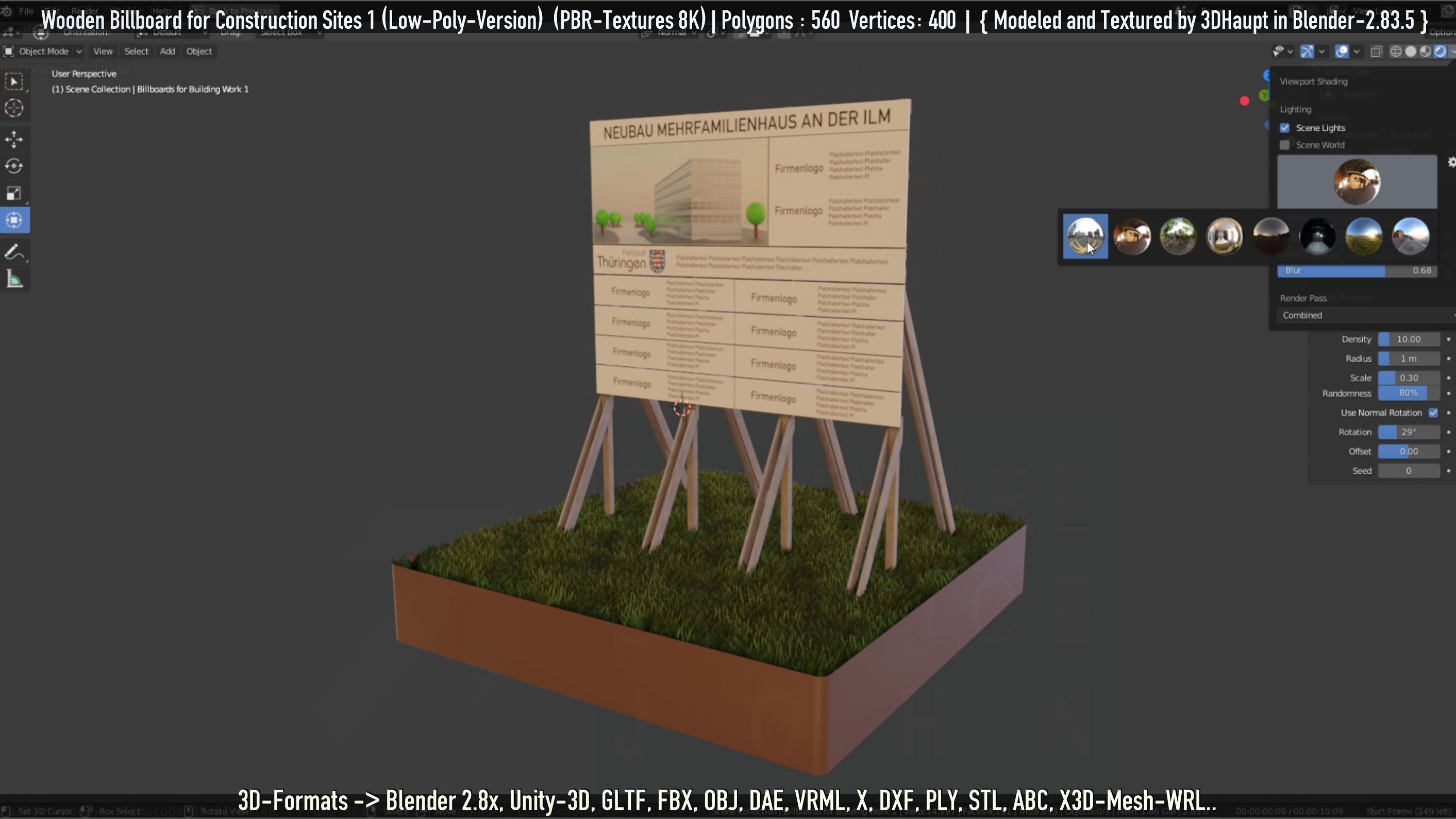Open the Render Pass Combined dropdown
The height and width of the screenshot is (819, 1456).
click(x=1366, y=315)
